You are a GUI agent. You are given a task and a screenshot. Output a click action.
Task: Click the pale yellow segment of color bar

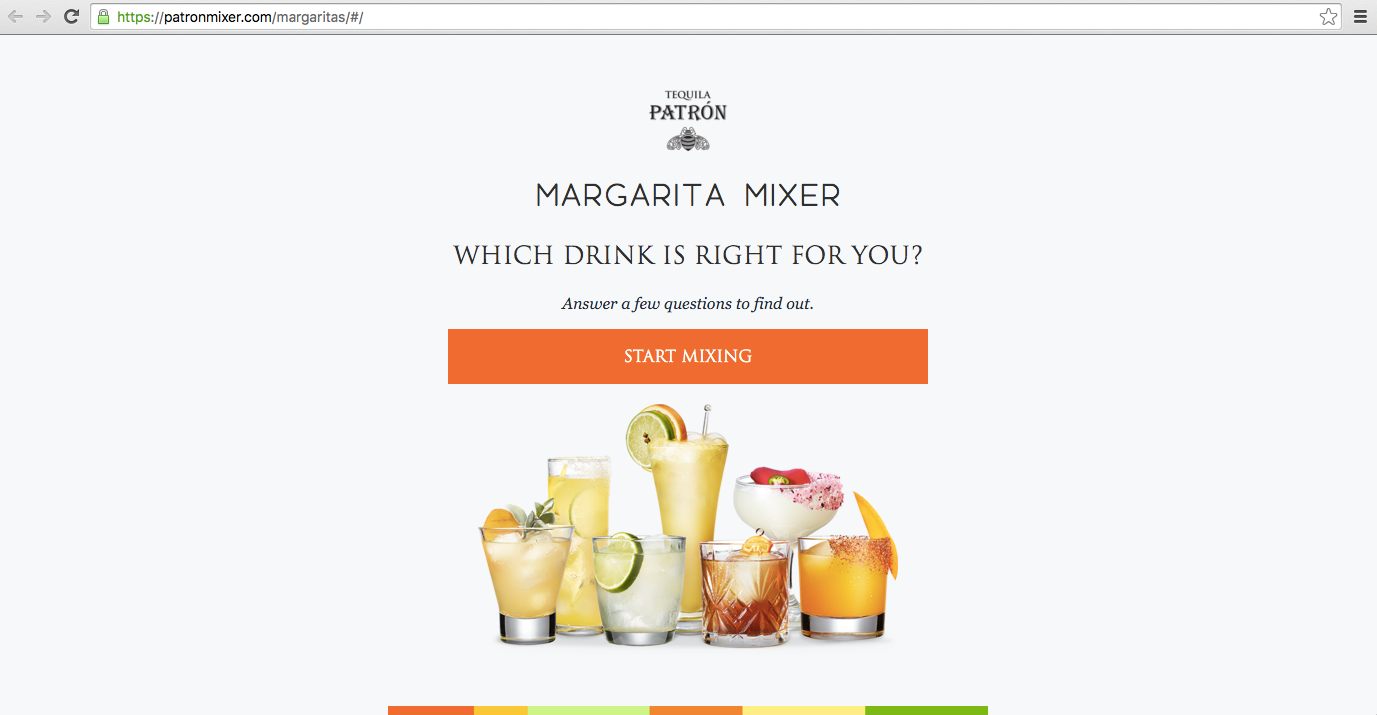pyautogui.click(x=803, y=710)
